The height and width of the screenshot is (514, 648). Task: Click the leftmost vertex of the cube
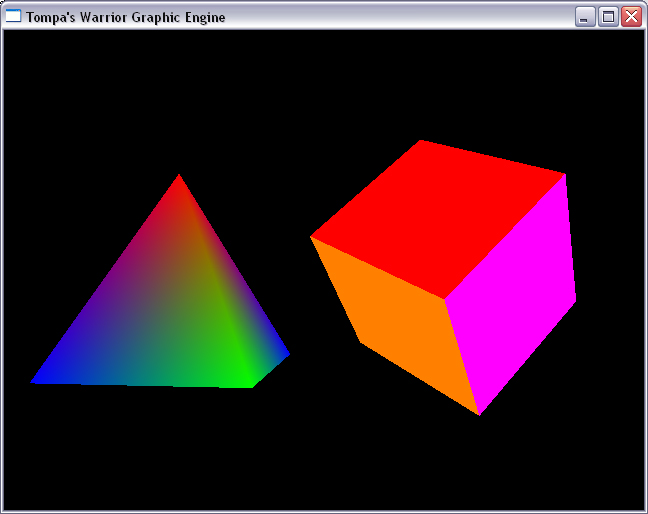coord(313,237)
